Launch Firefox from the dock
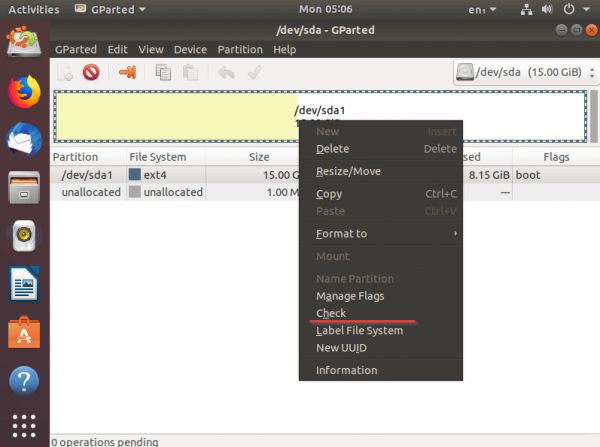 coord(24,92)
